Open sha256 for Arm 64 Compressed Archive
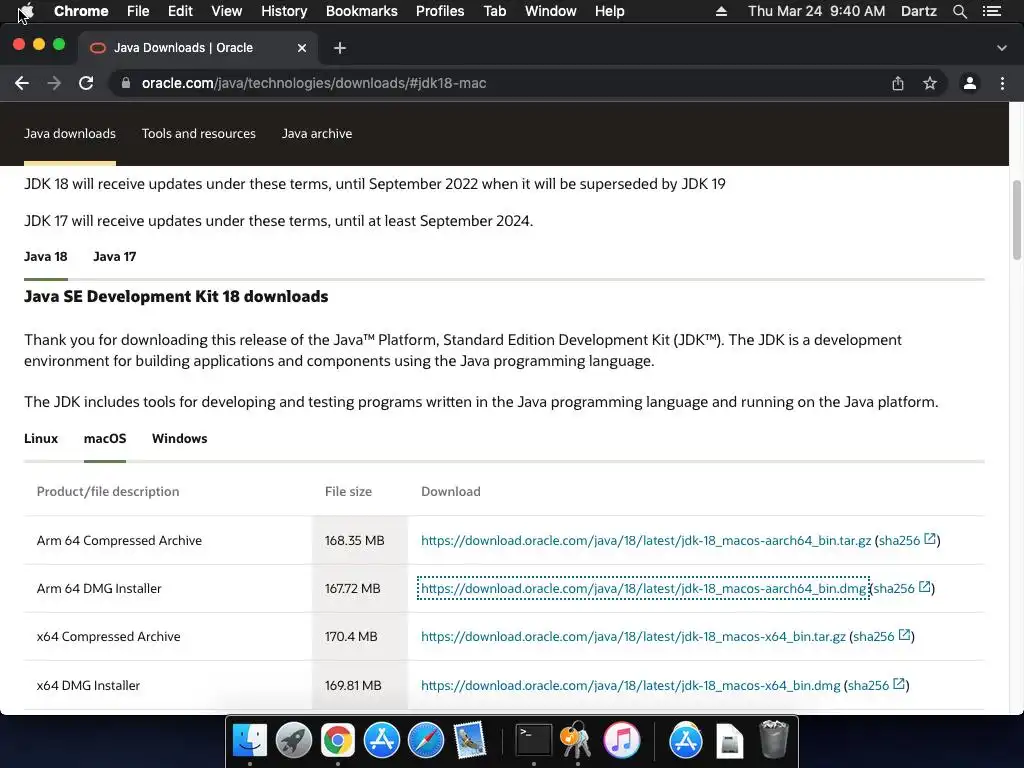 [x=908, y=540]
